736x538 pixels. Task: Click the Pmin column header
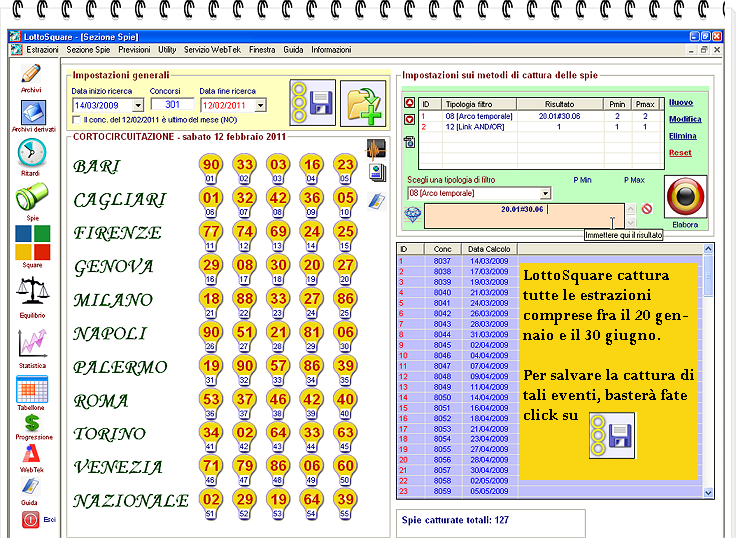(617, 104)
